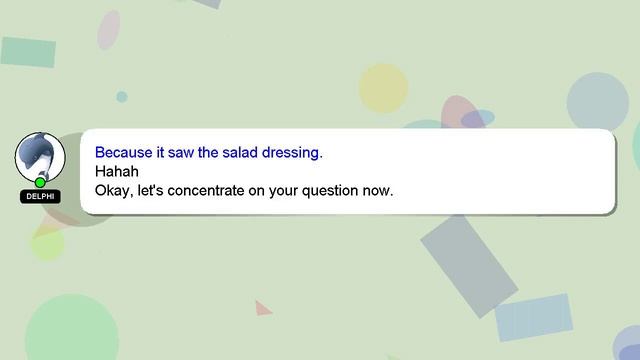The image size is (640, 360).
Task: Click the light blue rectangle at lower right
Action: 534,317
